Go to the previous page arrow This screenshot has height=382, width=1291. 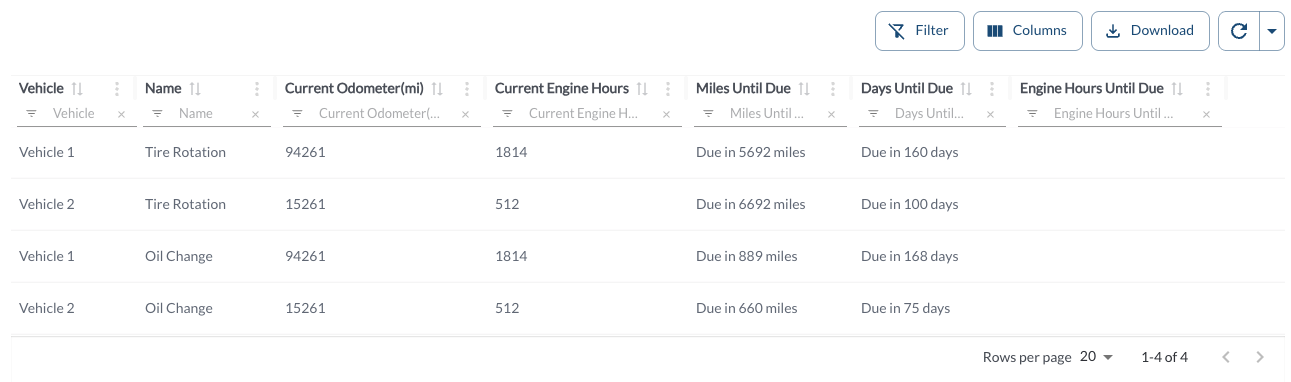pos(1226,357)
